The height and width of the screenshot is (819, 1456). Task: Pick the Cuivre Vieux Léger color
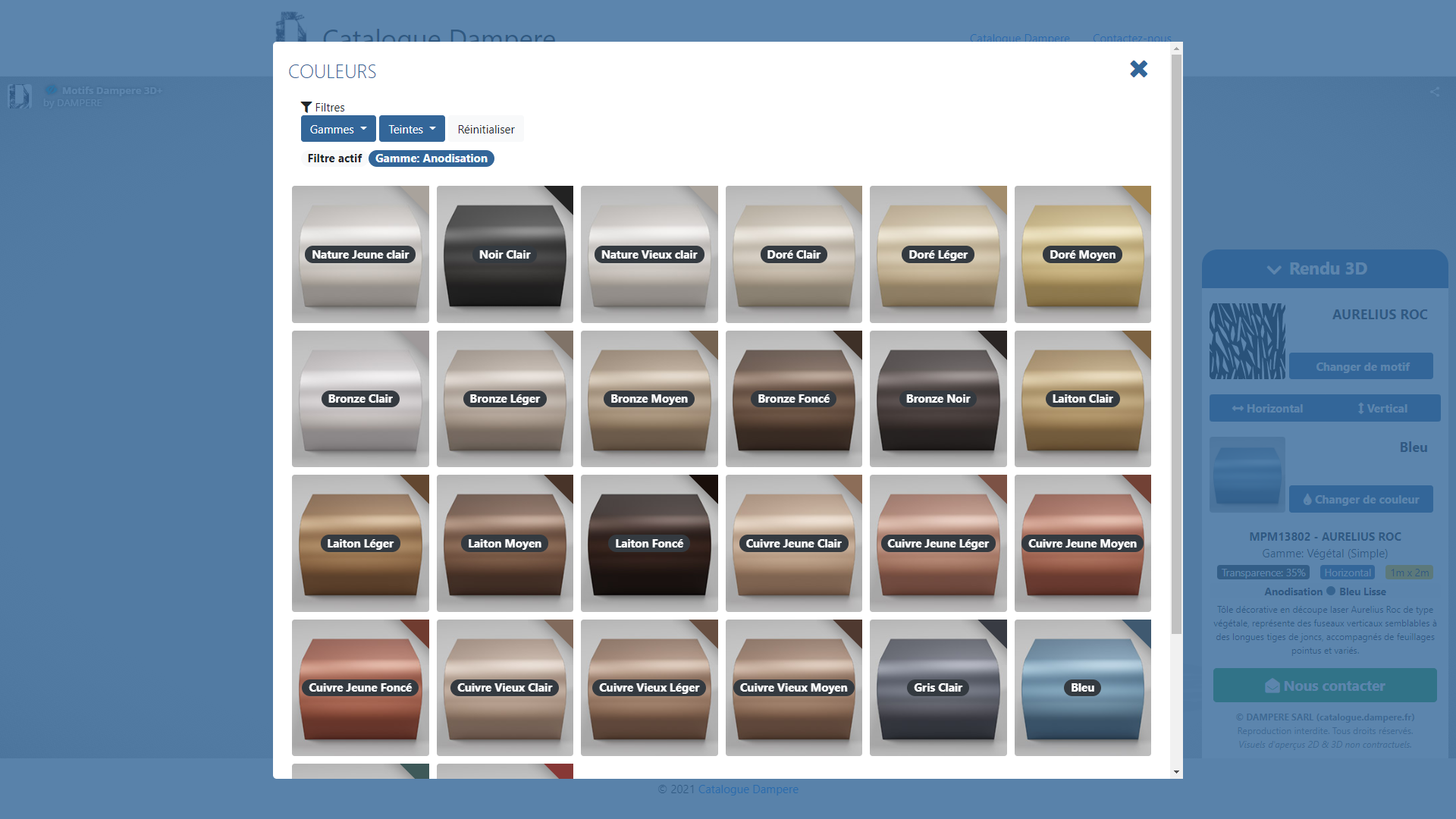[x=649, y=688]
